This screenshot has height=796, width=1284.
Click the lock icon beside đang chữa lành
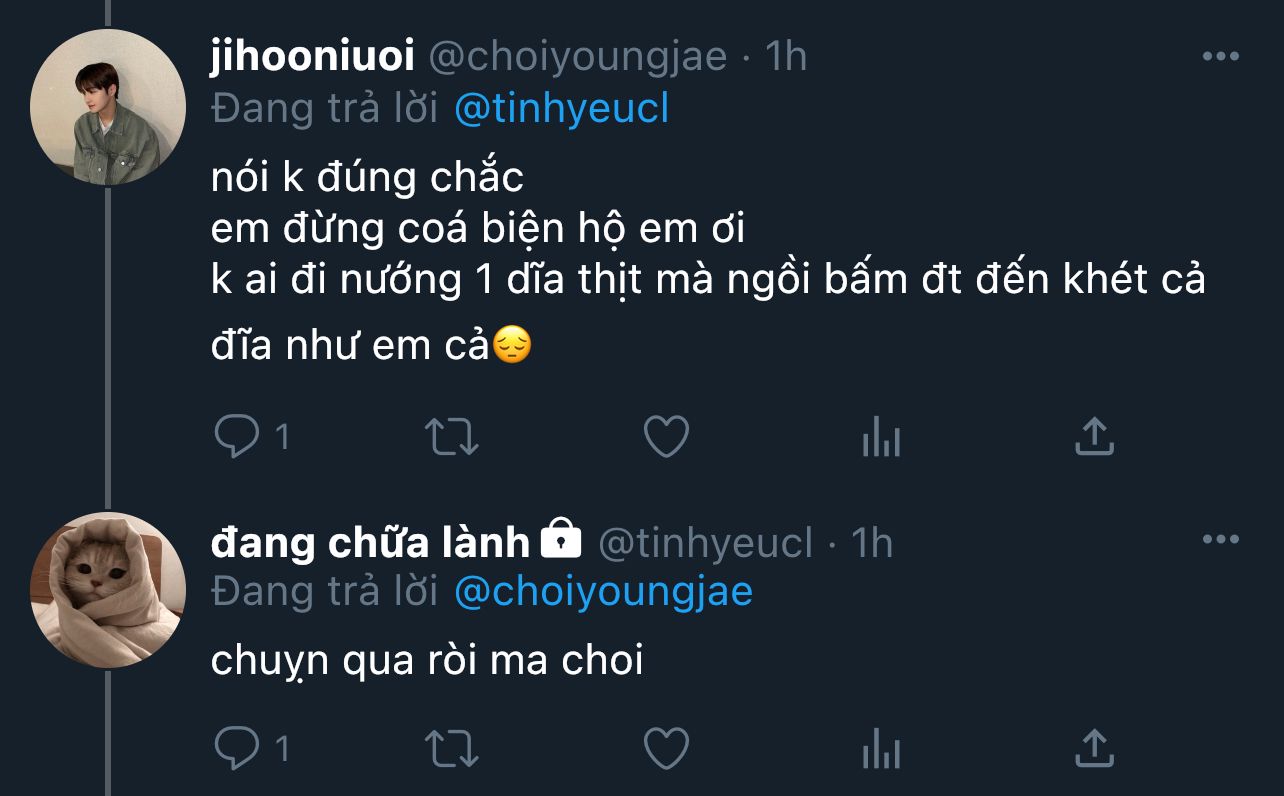click(561, 540)
